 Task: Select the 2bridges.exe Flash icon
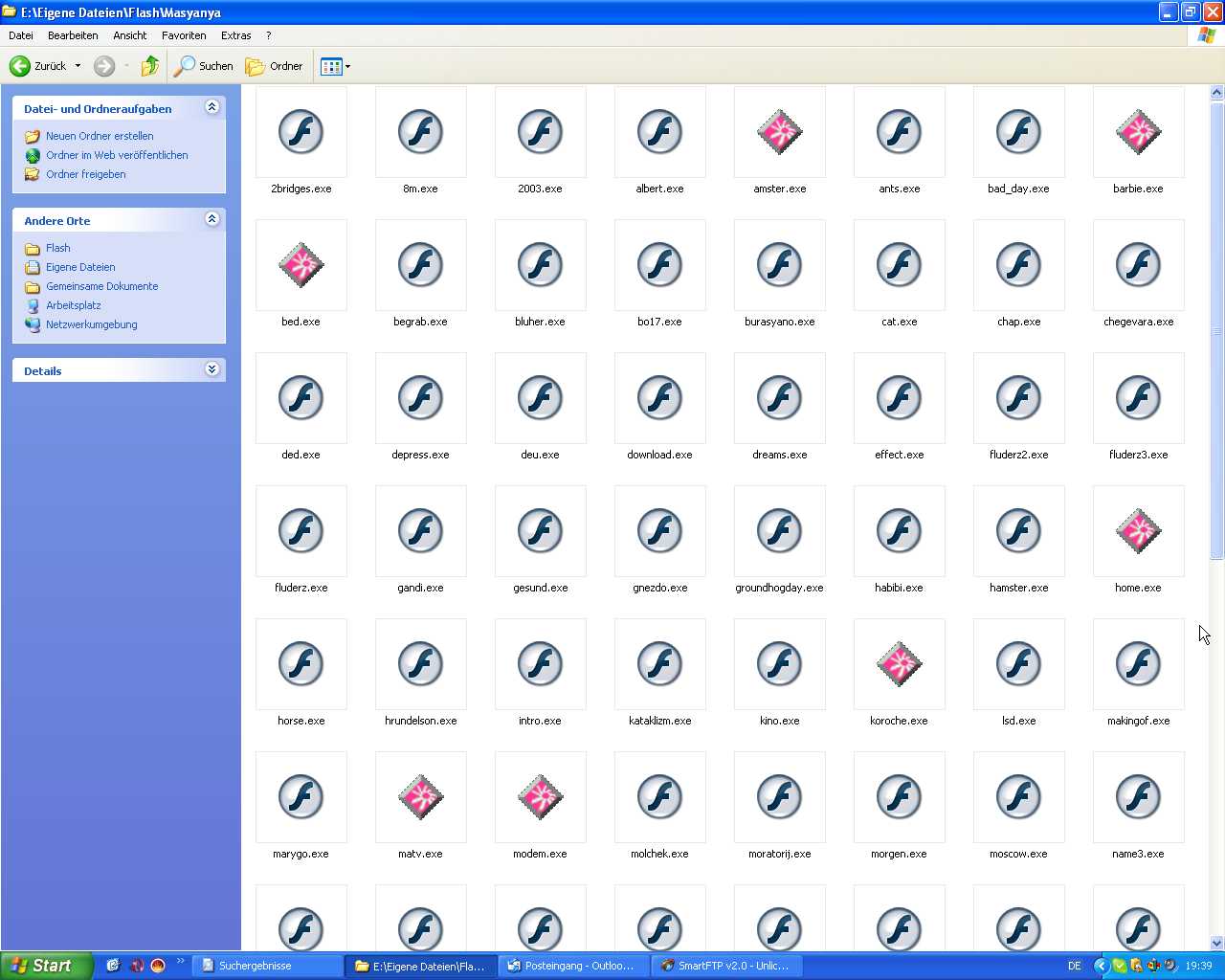(301, 132)
